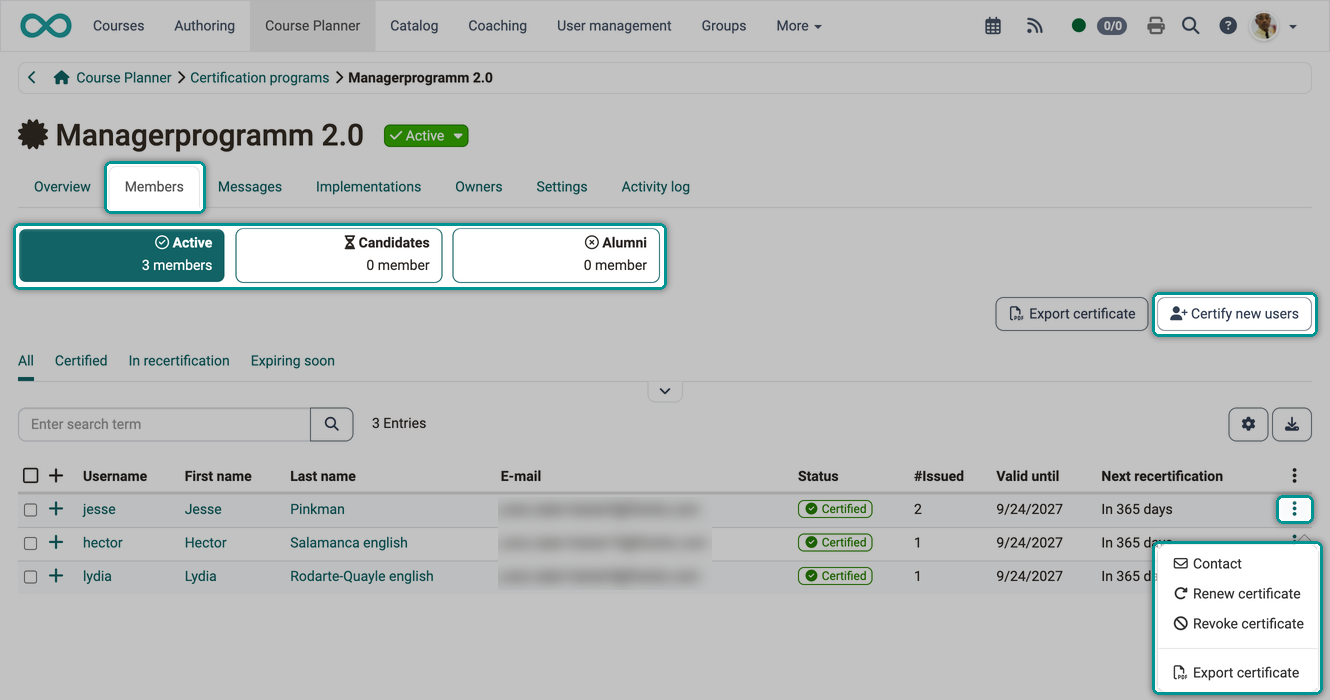Screen dimensions: 1330x700
Task: Open Coaching in the top navigation
Action: [497, 26]
